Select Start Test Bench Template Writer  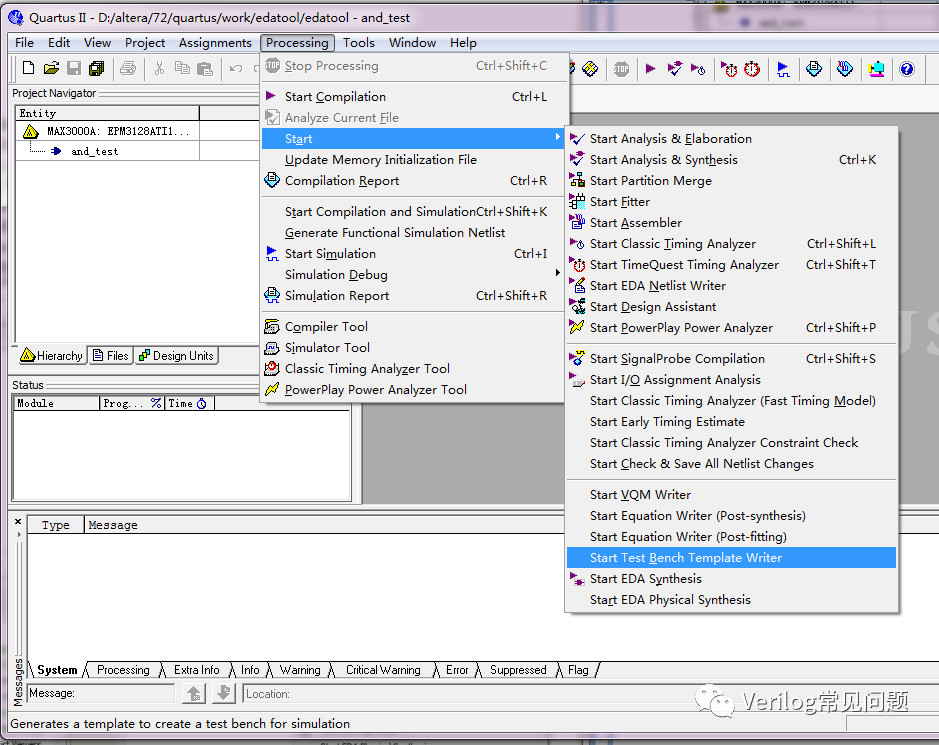coord(731,557)
